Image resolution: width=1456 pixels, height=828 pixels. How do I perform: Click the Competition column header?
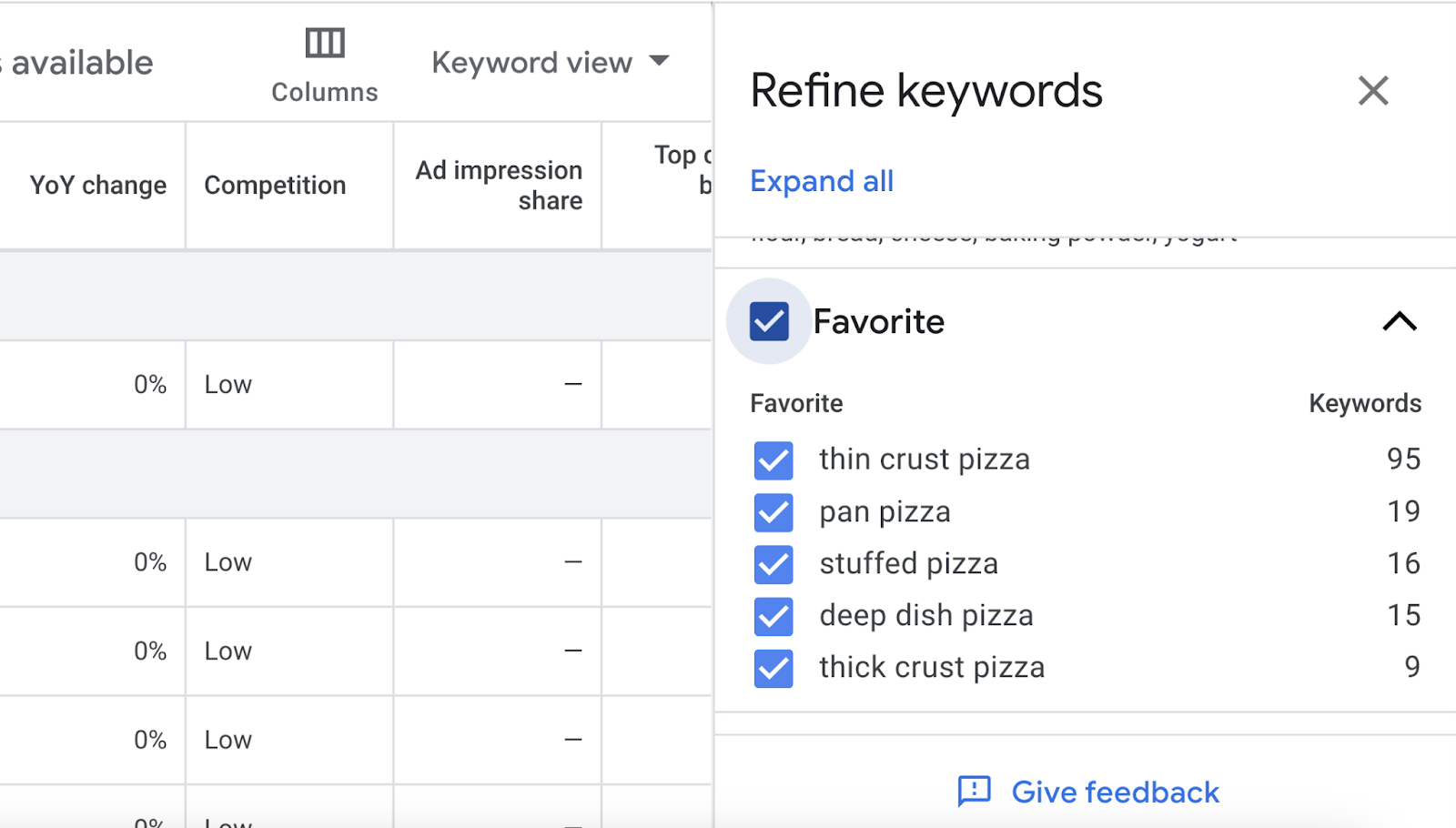click(275, 185)
